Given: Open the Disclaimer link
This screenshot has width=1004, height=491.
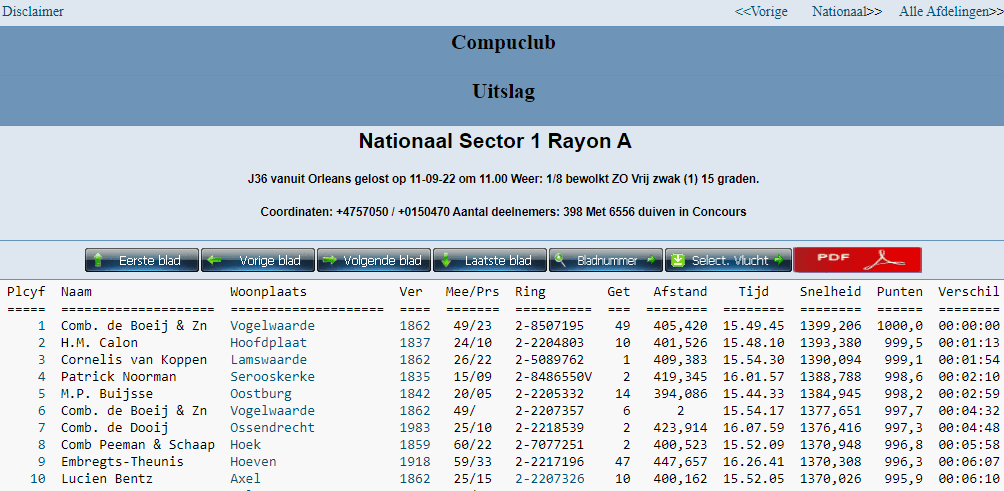Looking at the screenshot, I should [x=33, y=12].
